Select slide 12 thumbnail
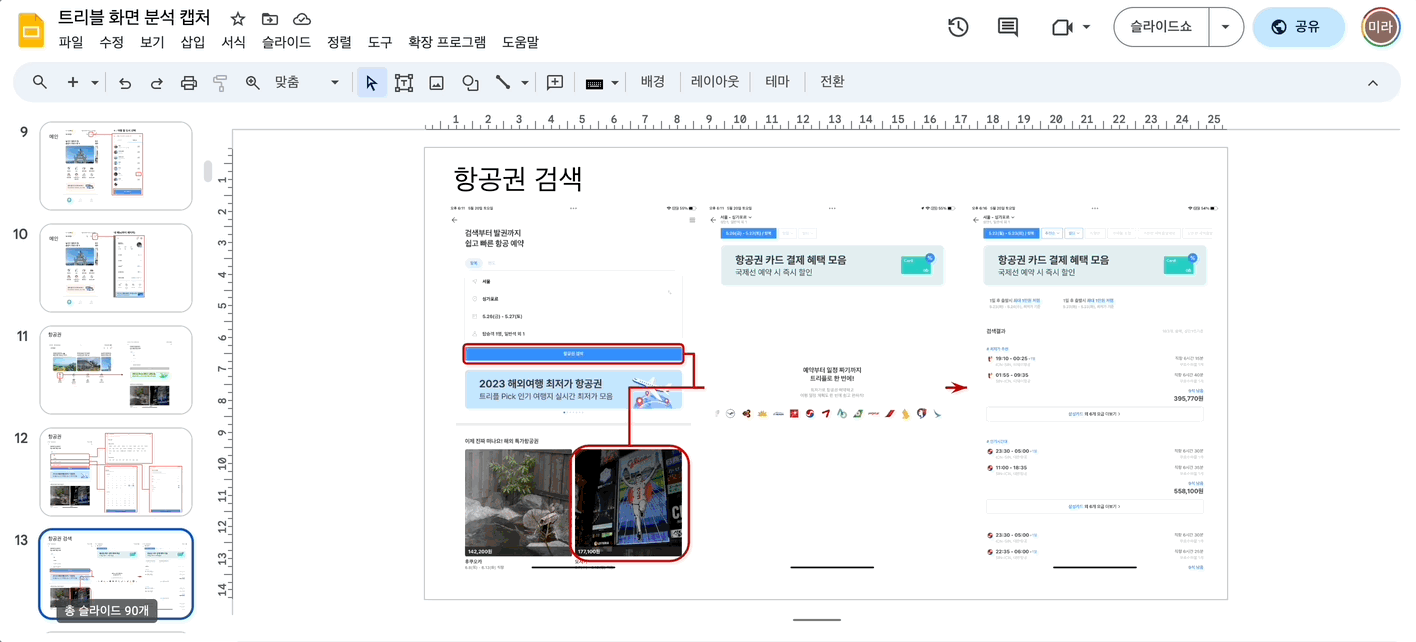This screenshot has width=1416, height=642. point(116,472)
